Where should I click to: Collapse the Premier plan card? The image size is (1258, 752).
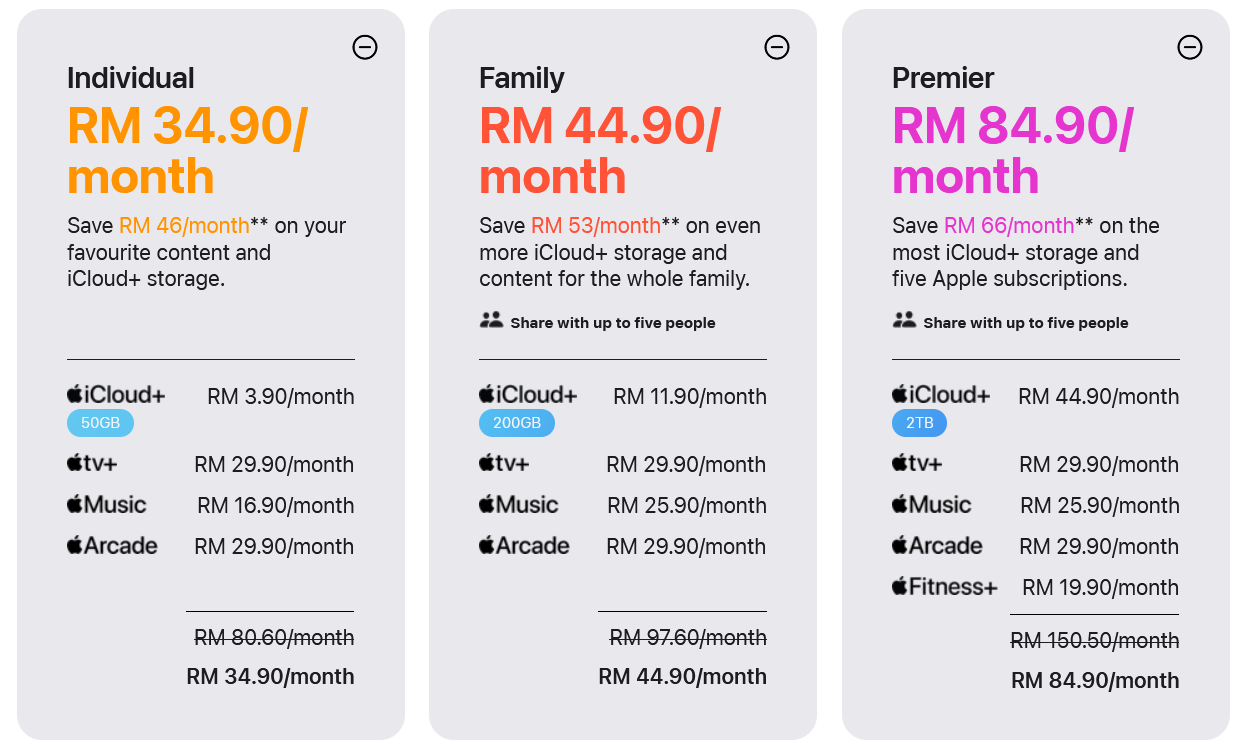[x=1190, y=47]
